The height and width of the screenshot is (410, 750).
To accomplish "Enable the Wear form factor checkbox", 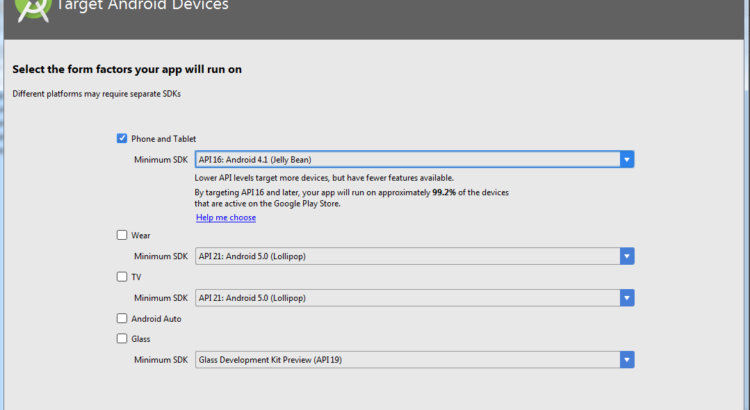I will 122,236.
